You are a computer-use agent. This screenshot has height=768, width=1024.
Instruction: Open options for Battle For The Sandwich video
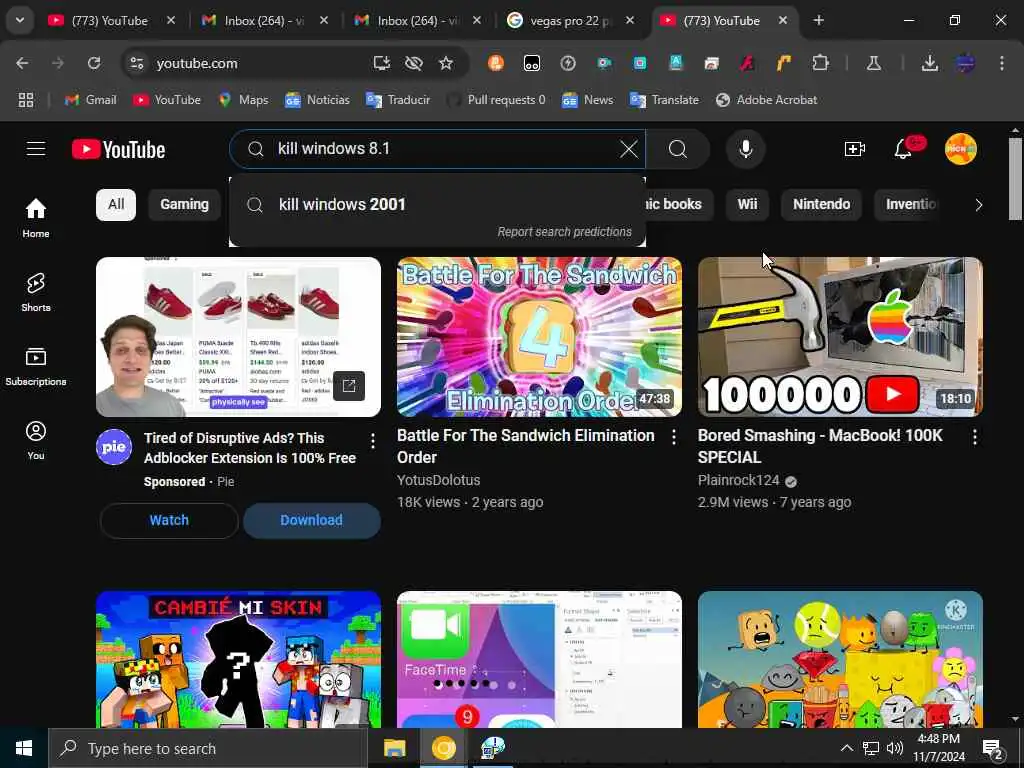coord(673,438)
